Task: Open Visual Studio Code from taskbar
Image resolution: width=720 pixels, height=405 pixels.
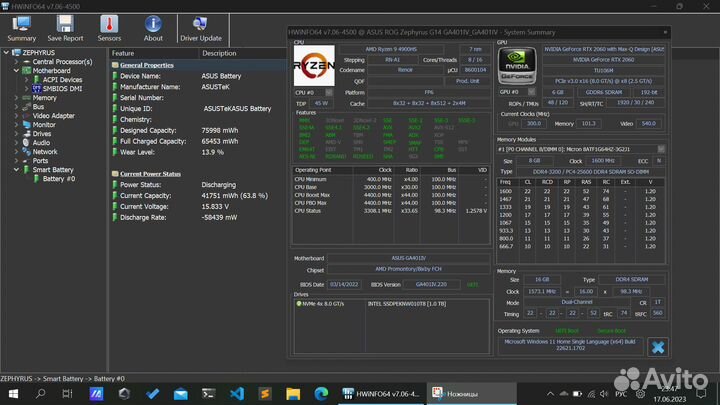Action: click(237, 394)
